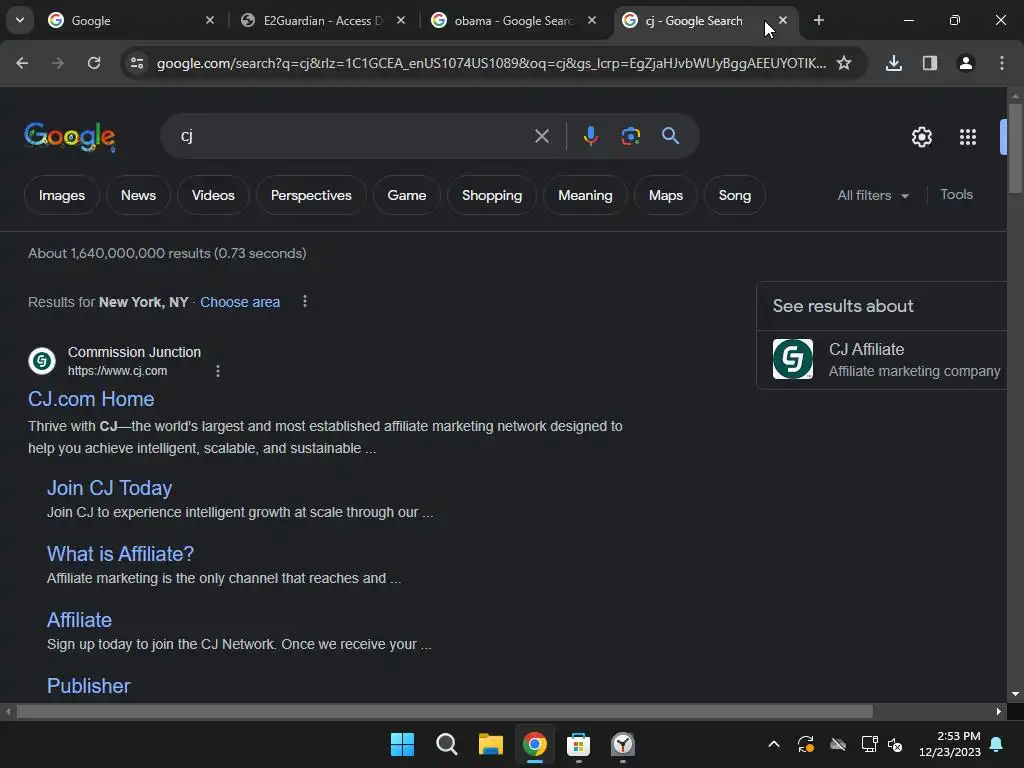The width and height of the screenshot is (1024, 768).
Task: Open location results options menu
Action: (x=305, y=301)
